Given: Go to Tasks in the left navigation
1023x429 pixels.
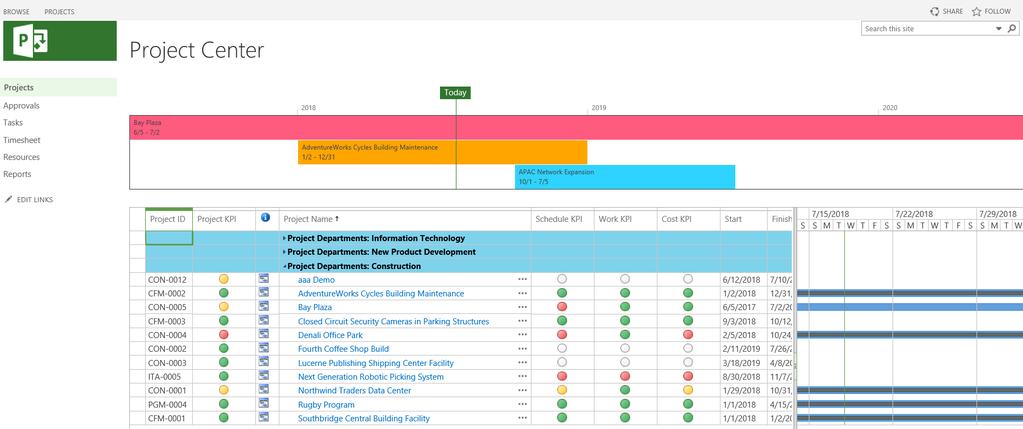Looking at the screenshot, I should coord(13,123).
